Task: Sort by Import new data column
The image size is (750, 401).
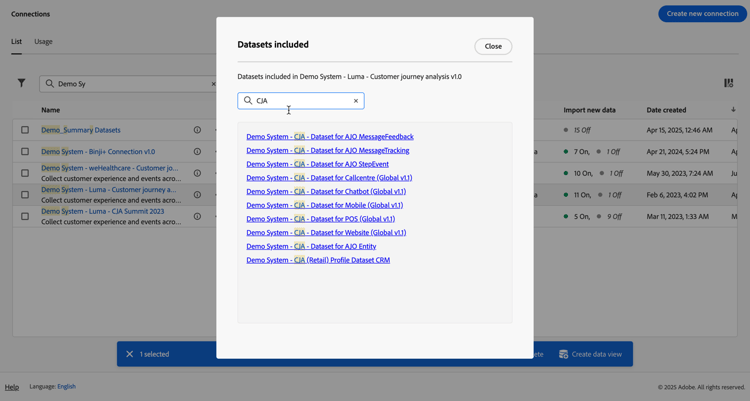Action: 589,110
